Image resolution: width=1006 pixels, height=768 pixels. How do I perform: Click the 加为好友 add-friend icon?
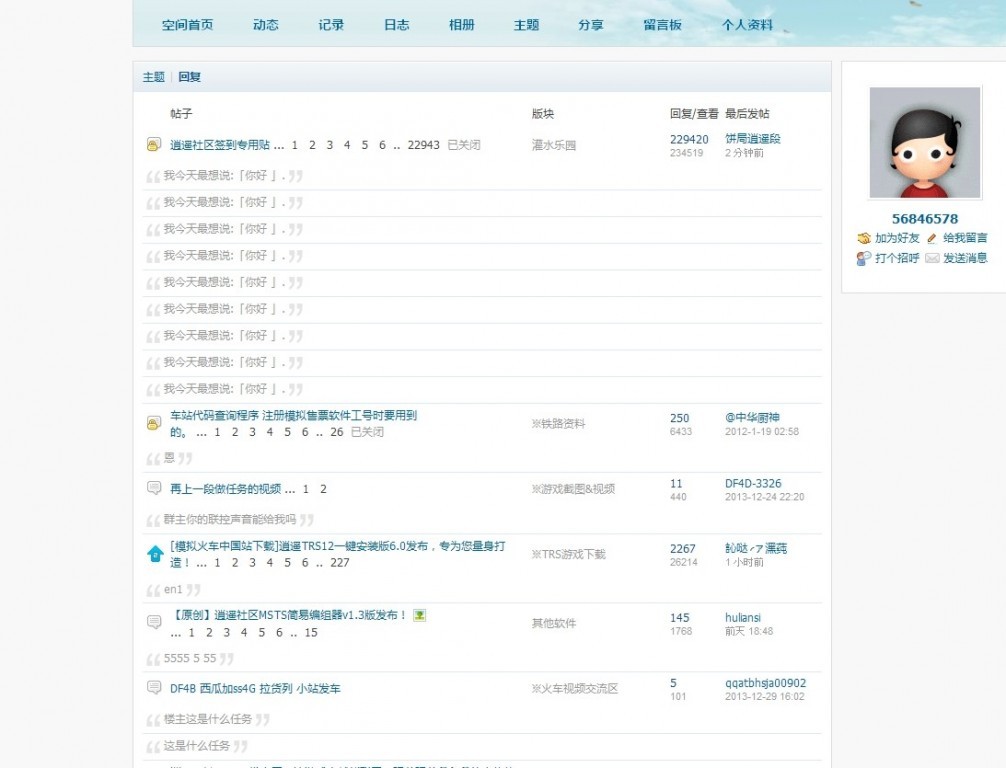[x=864, y=238]
